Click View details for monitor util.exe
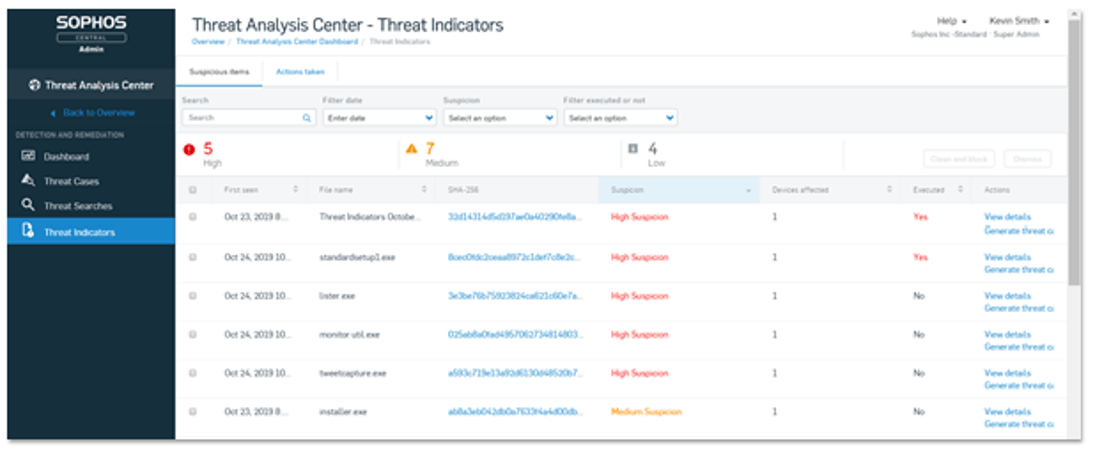This screenshot has height=452, width=1095. click(1007, 334)
